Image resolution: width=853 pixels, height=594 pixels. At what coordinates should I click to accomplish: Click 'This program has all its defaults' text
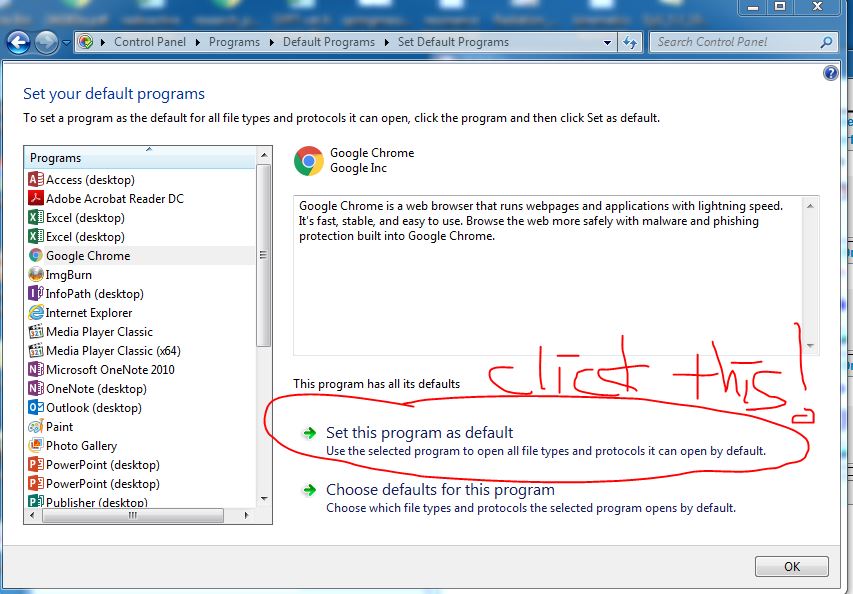[x=376, y=383]
